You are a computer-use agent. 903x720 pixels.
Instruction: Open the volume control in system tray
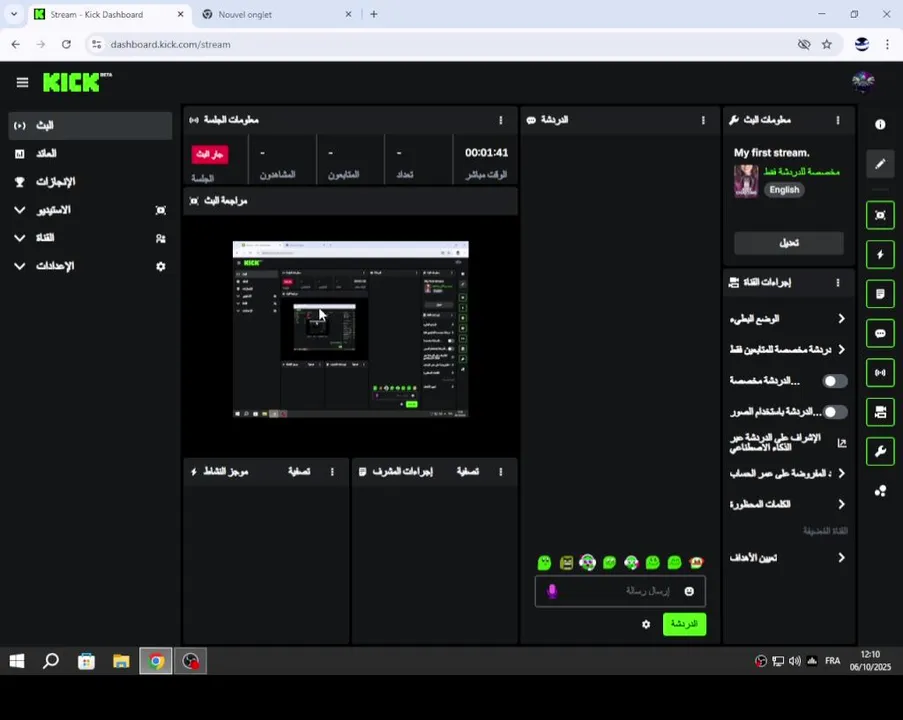point(795,661)
